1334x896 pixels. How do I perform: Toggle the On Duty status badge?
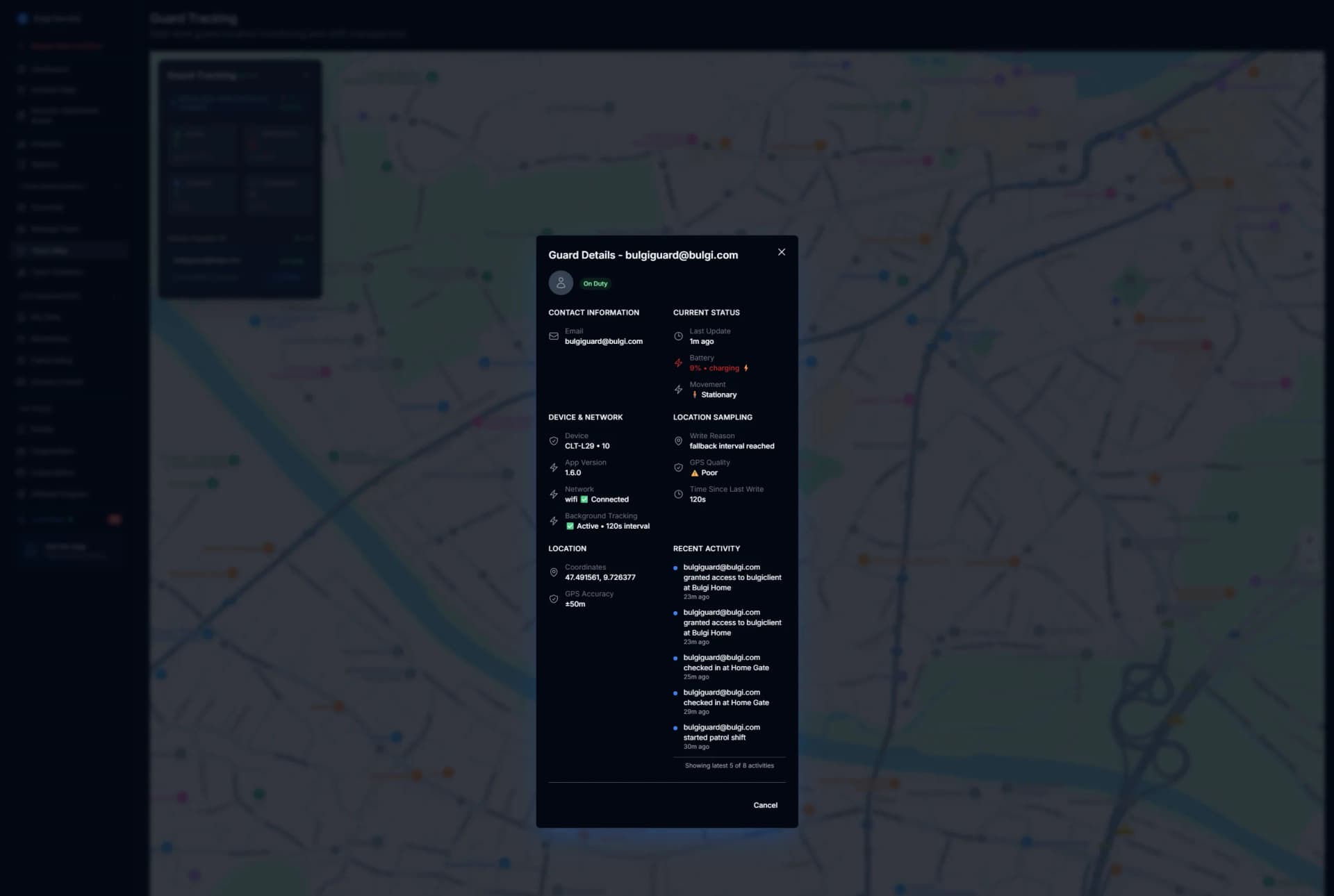(595, 283)
